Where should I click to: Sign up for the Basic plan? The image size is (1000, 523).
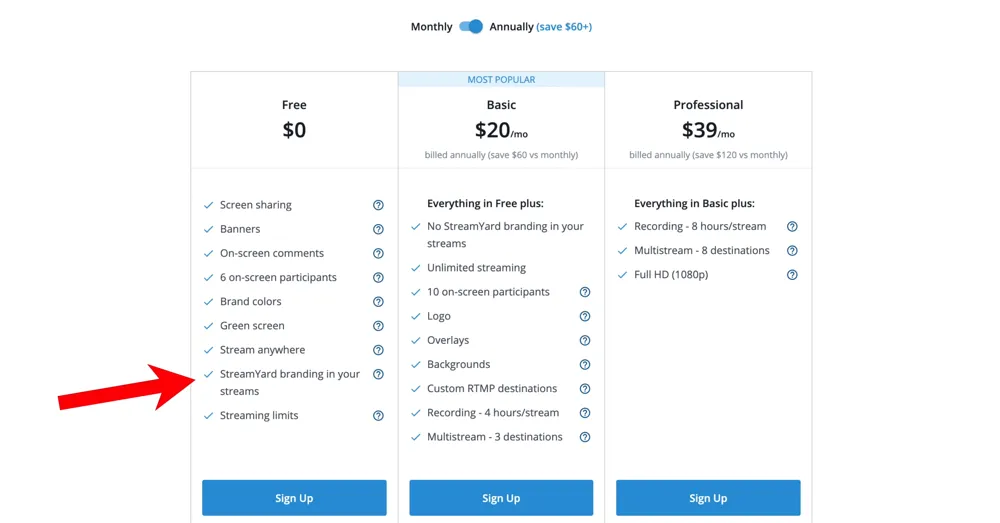(x=501, y=498)
